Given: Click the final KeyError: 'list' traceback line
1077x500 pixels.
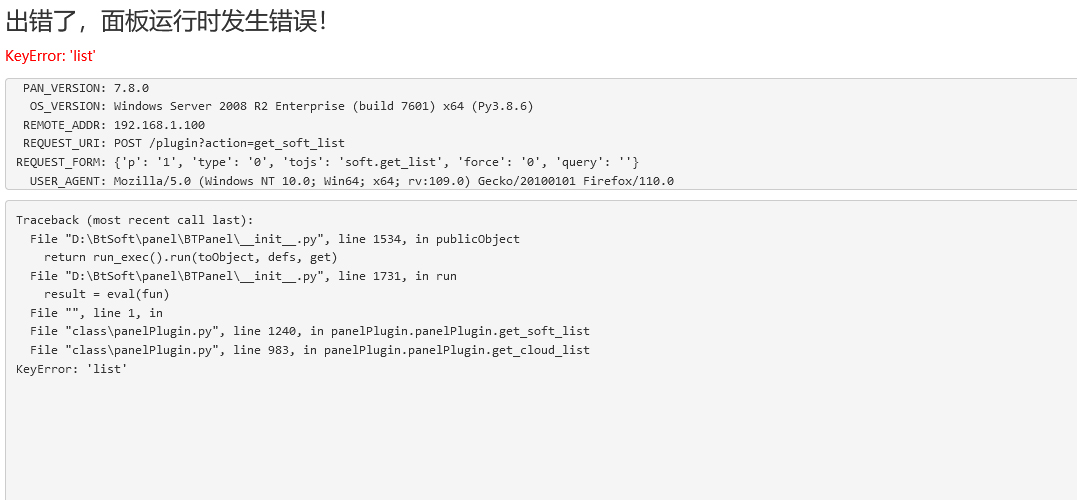Looking at the screenshot, I should tap(71, 369).
